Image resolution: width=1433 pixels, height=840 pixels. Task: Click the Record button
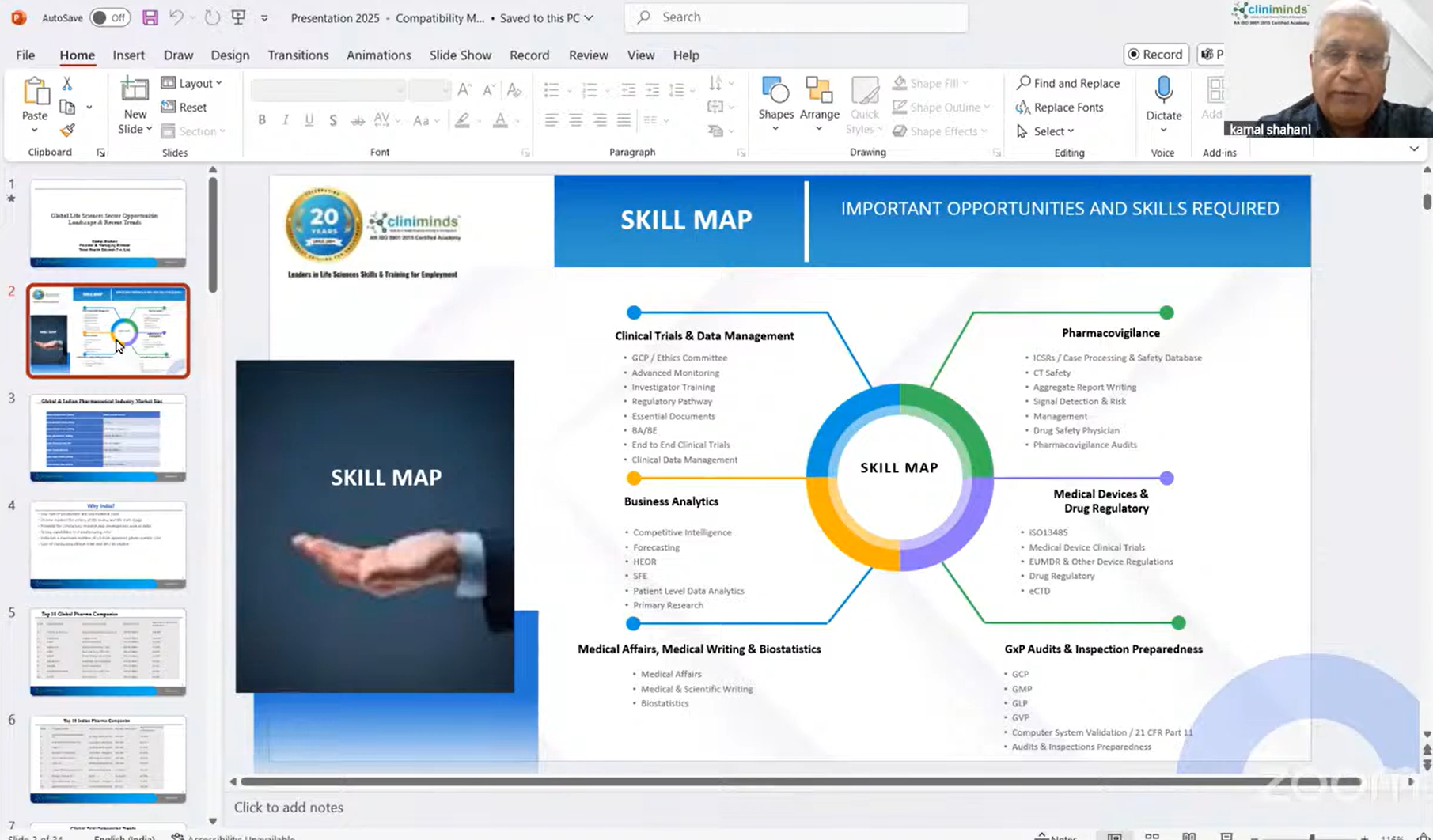[1155, 55]
